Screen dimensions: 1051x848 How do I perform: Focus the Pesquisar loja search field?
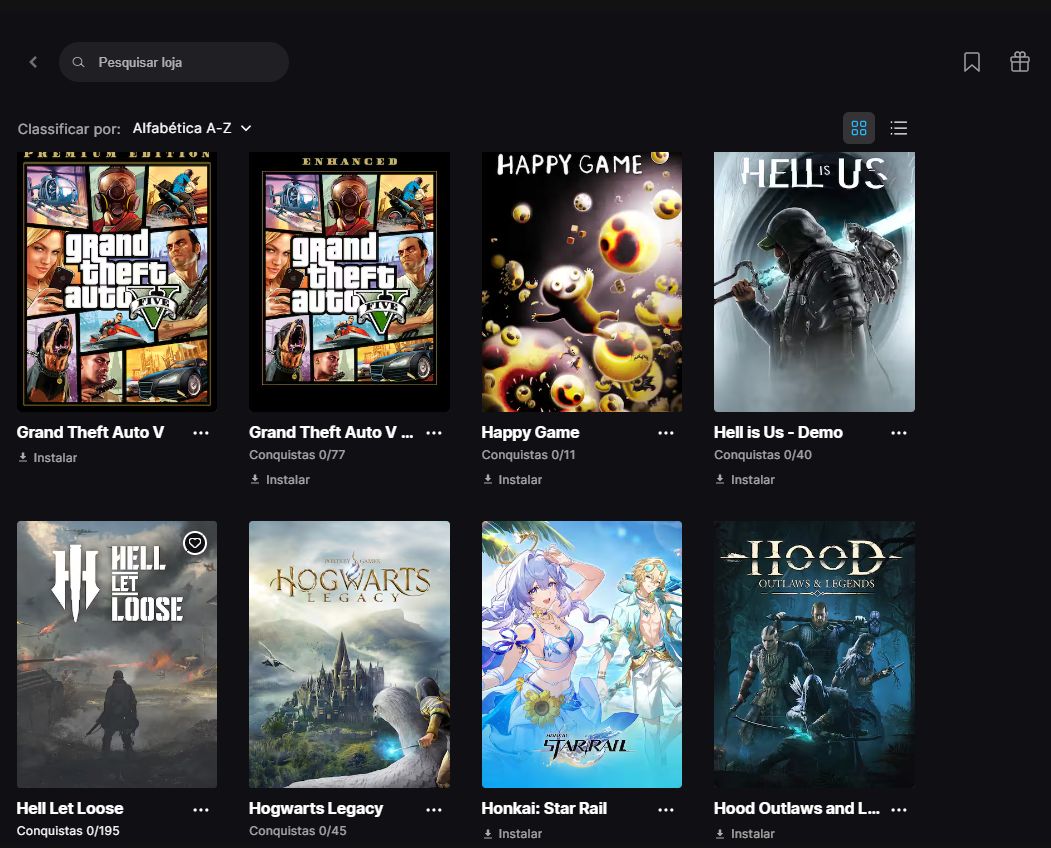point(174,62)
